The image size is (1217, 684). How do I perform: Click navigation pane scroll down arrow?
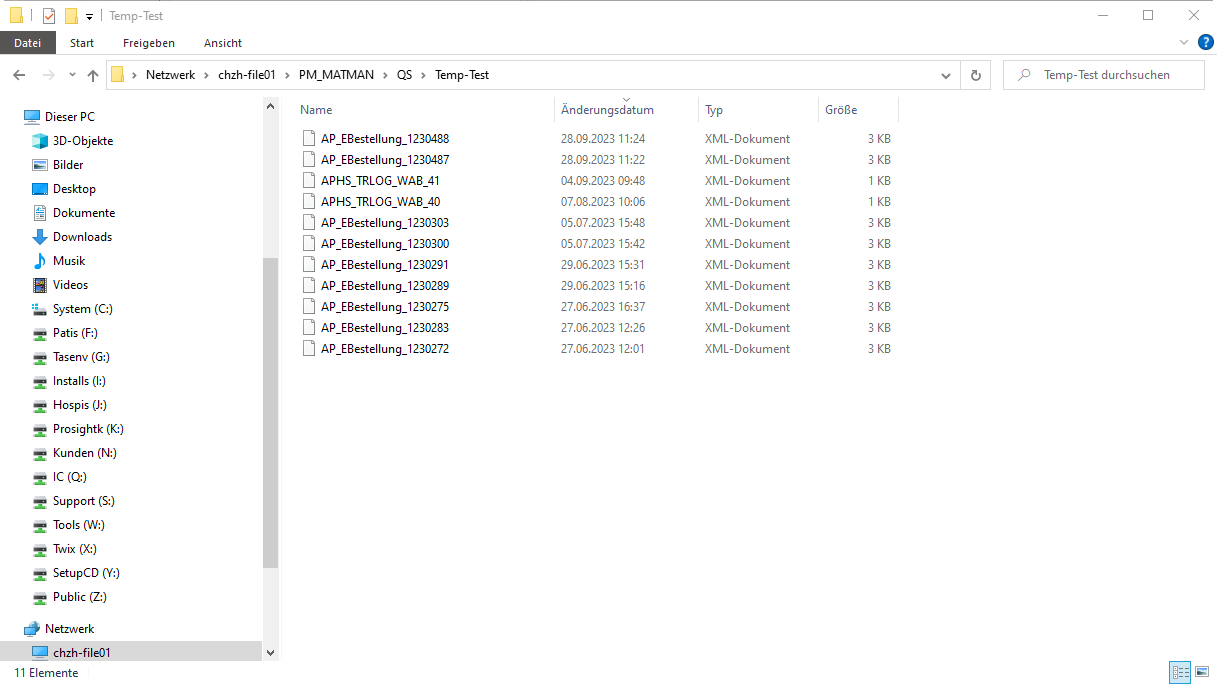pos(270,652)
